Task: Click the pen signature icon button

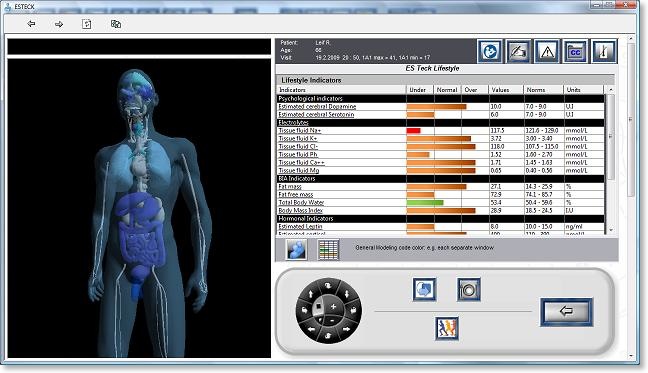Action: pyautogui.click(x=518, y=52)
